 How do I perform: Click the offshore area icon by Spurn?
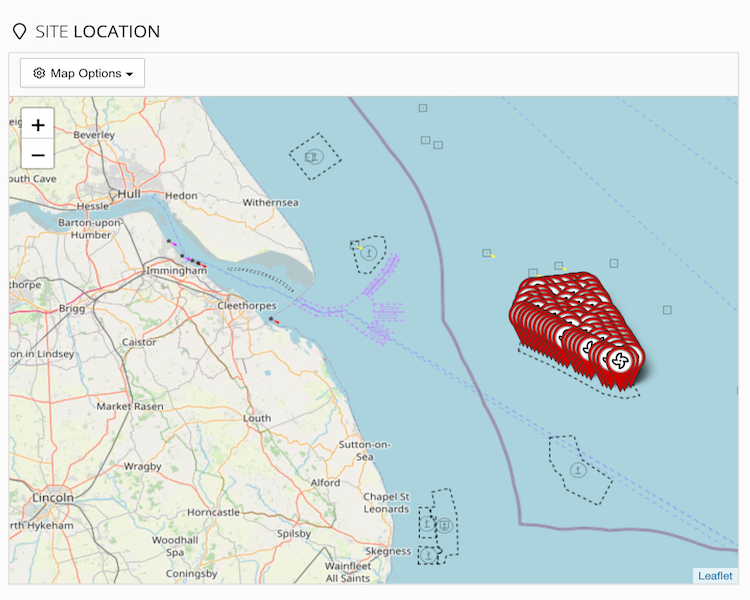coord(367,254)
